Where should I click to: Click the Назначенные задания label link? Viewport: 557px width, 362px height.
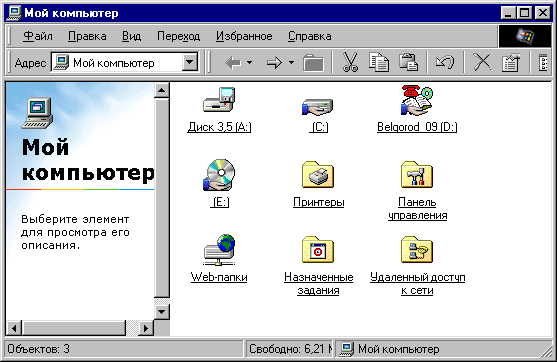coord(318,283)
